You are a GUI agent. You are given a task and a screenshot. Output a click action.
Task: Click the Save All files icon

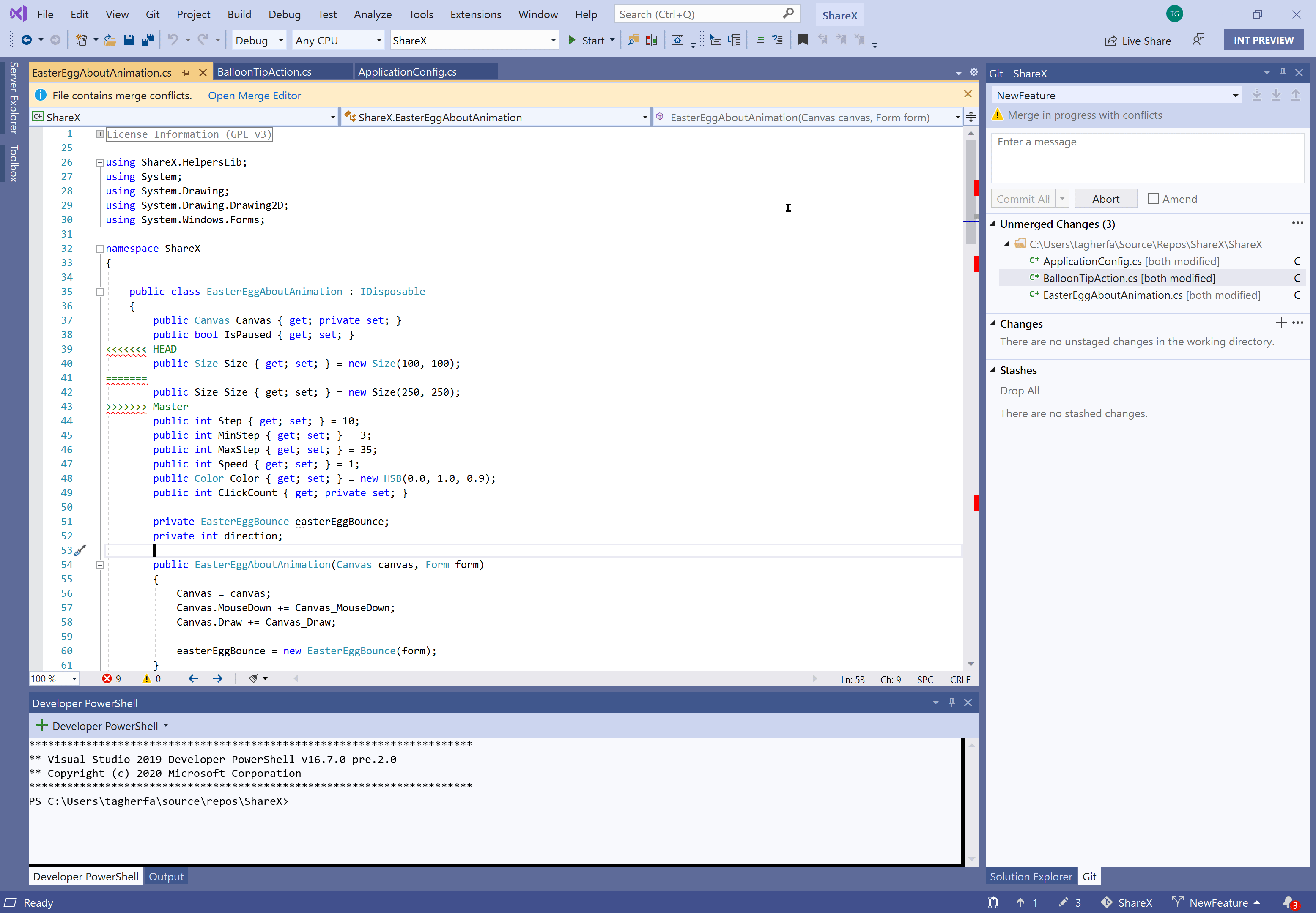click(x=148, y=41)
